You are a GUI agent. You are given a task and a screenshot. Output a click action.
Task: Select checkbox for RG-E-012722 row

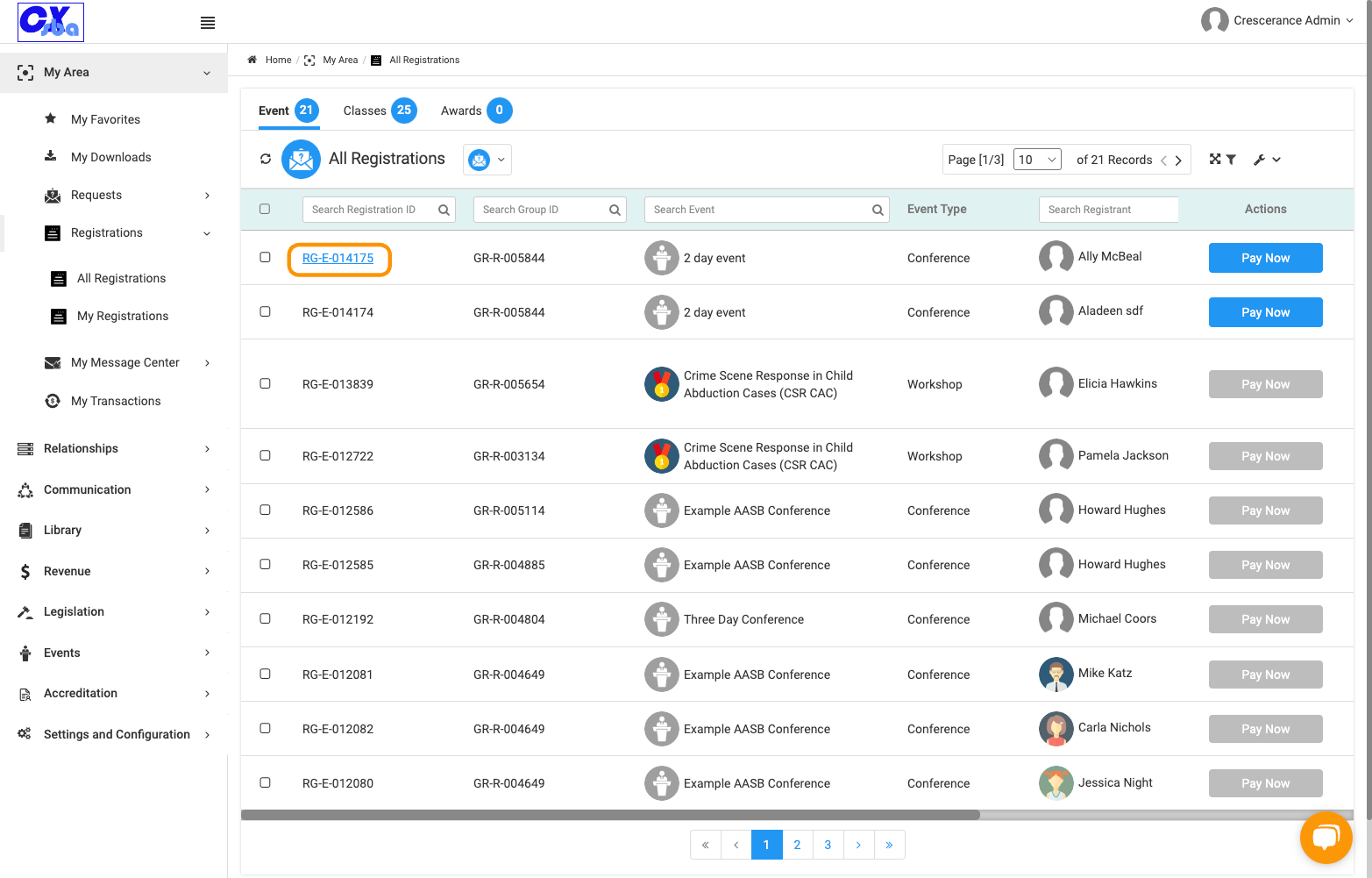click(x=265, y=455)
